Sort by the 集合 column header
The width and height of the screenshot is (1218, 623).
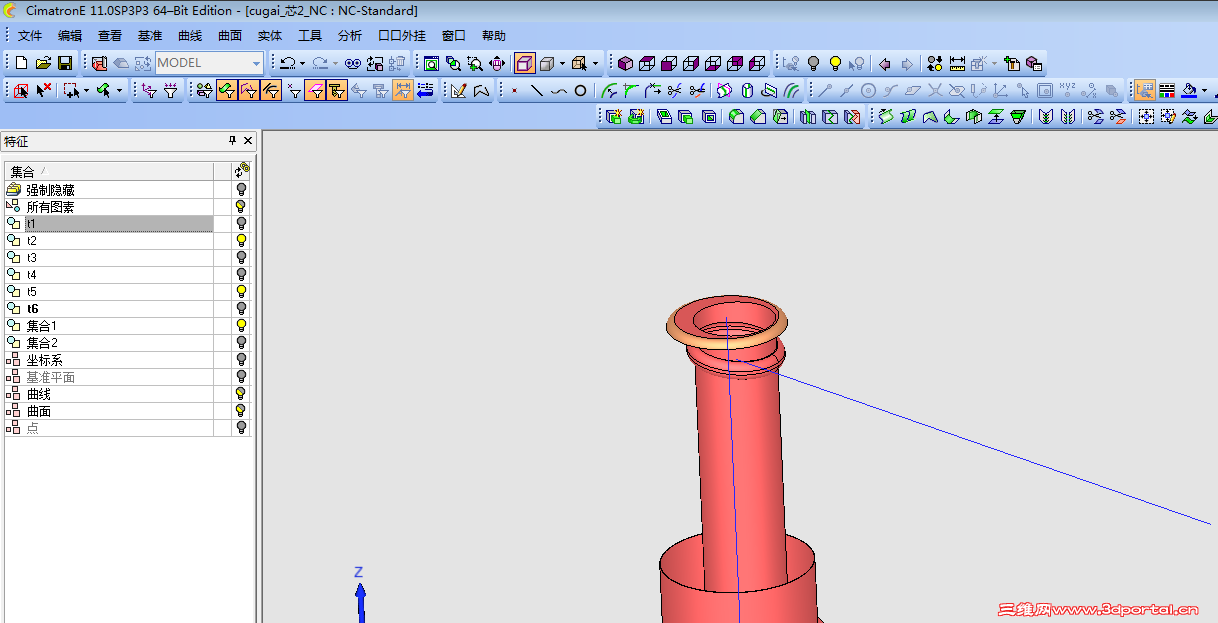point(109,171)
